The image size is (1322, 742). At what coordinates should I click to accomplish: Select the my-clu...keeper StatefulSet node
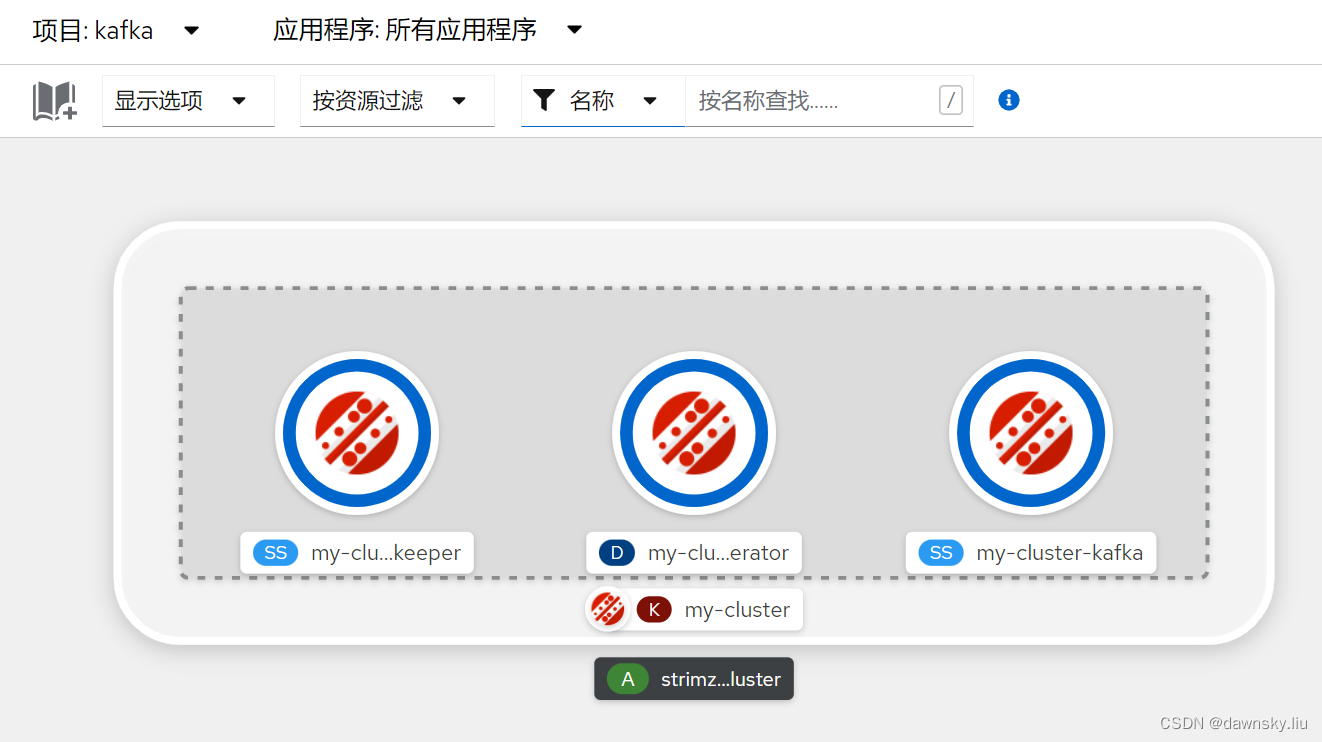coord(357,433)
